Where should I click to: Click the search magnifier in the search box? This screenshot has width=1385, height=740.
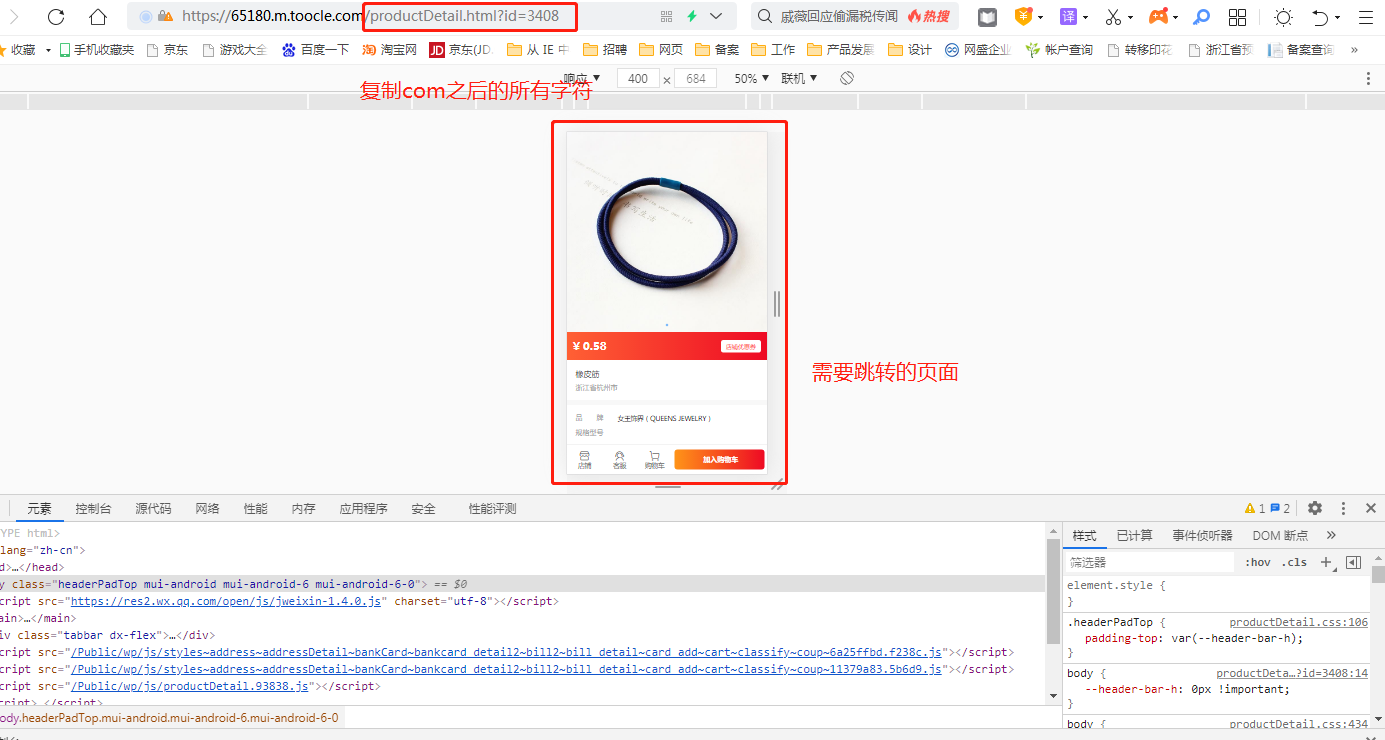(x=764, y=17)
